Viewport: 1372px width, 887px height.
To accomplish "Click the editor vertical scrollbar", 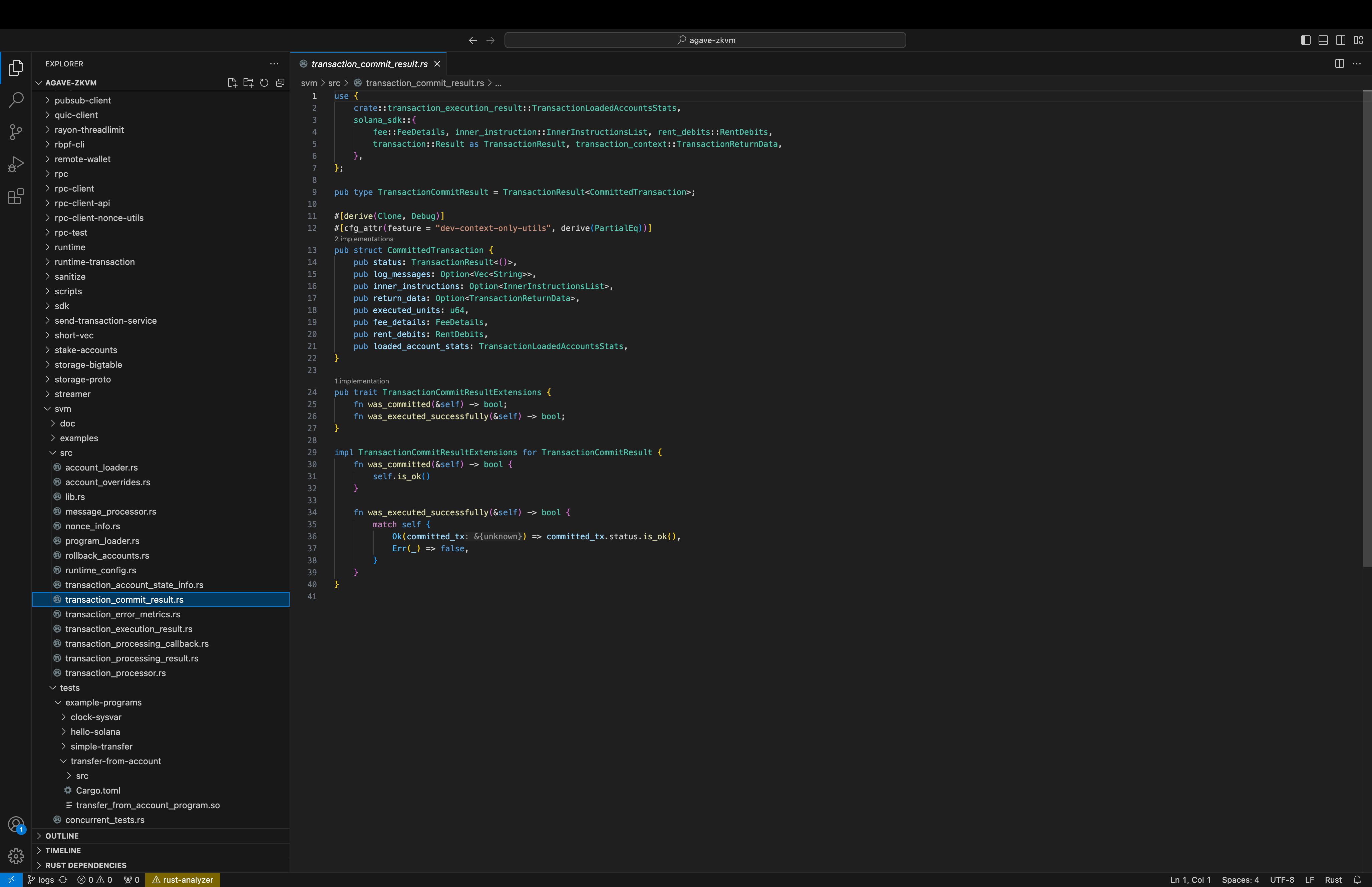I will pos(1367,328).
